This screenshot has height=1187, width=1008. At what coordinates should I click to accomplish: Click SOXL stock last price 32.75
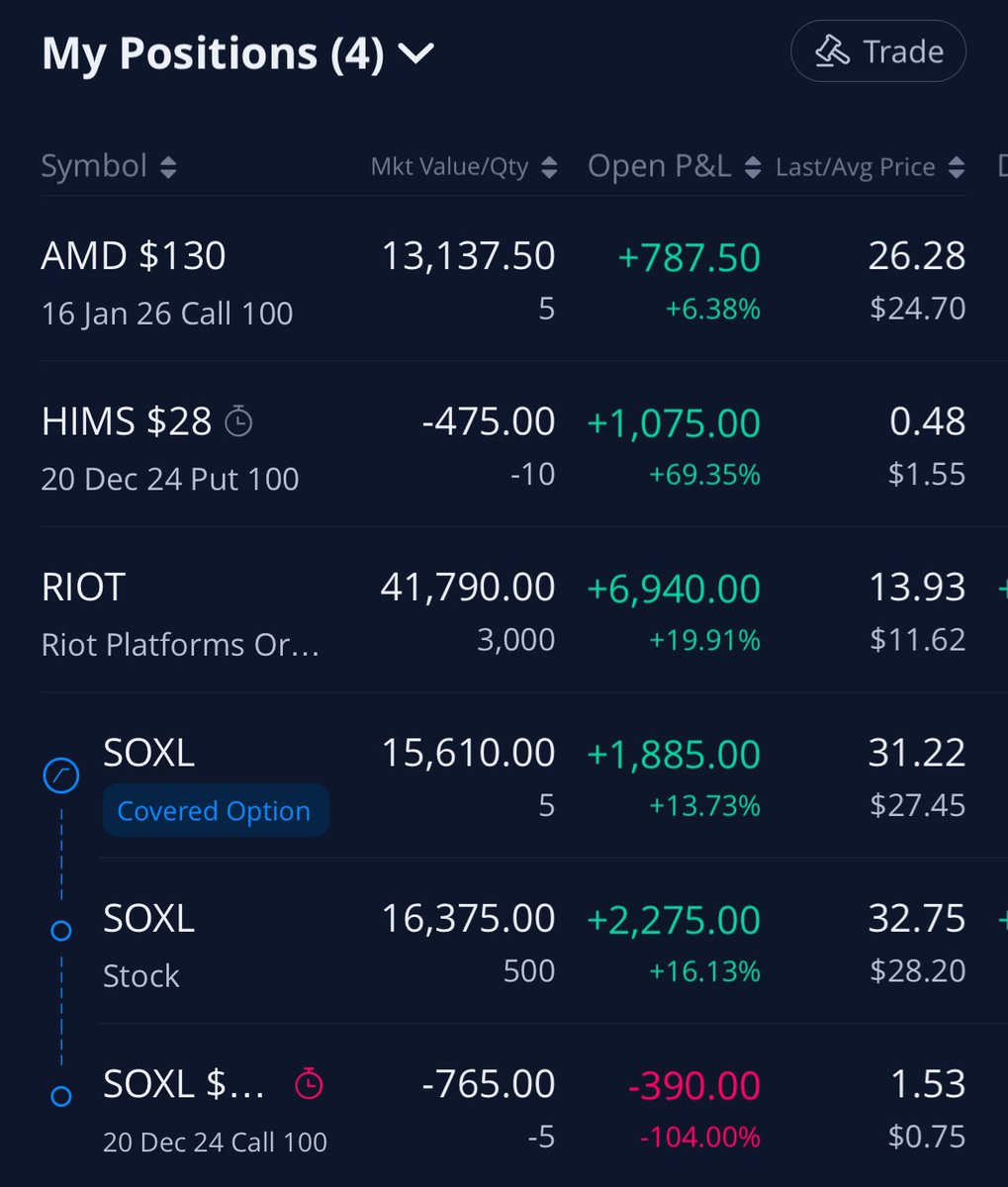pyautogui.click(x=917, y=918)
